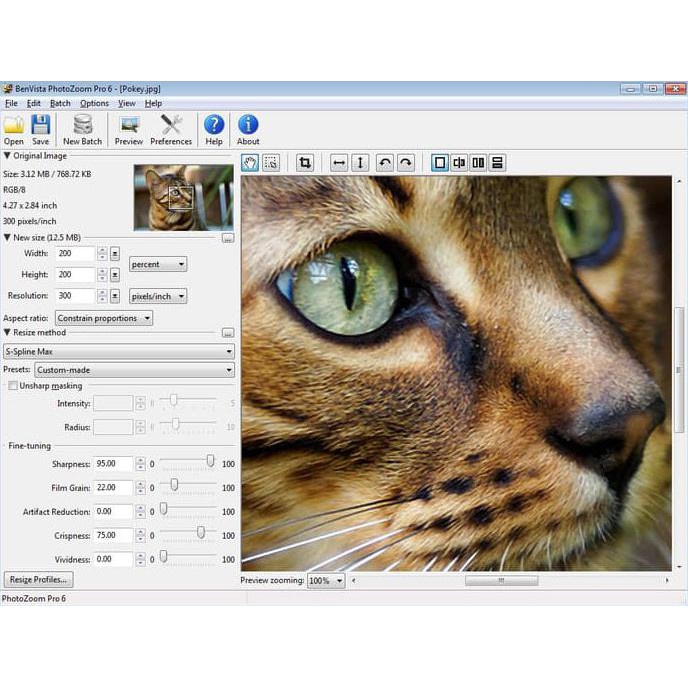Open the percent units dropdown
The image size is (688, 688).
(x=158, y=265)
